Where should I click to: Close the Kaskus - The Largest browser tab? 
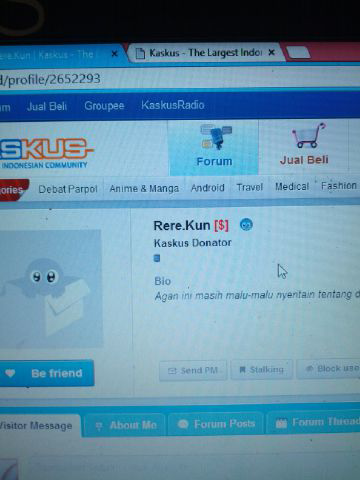(x=272, y=52)
